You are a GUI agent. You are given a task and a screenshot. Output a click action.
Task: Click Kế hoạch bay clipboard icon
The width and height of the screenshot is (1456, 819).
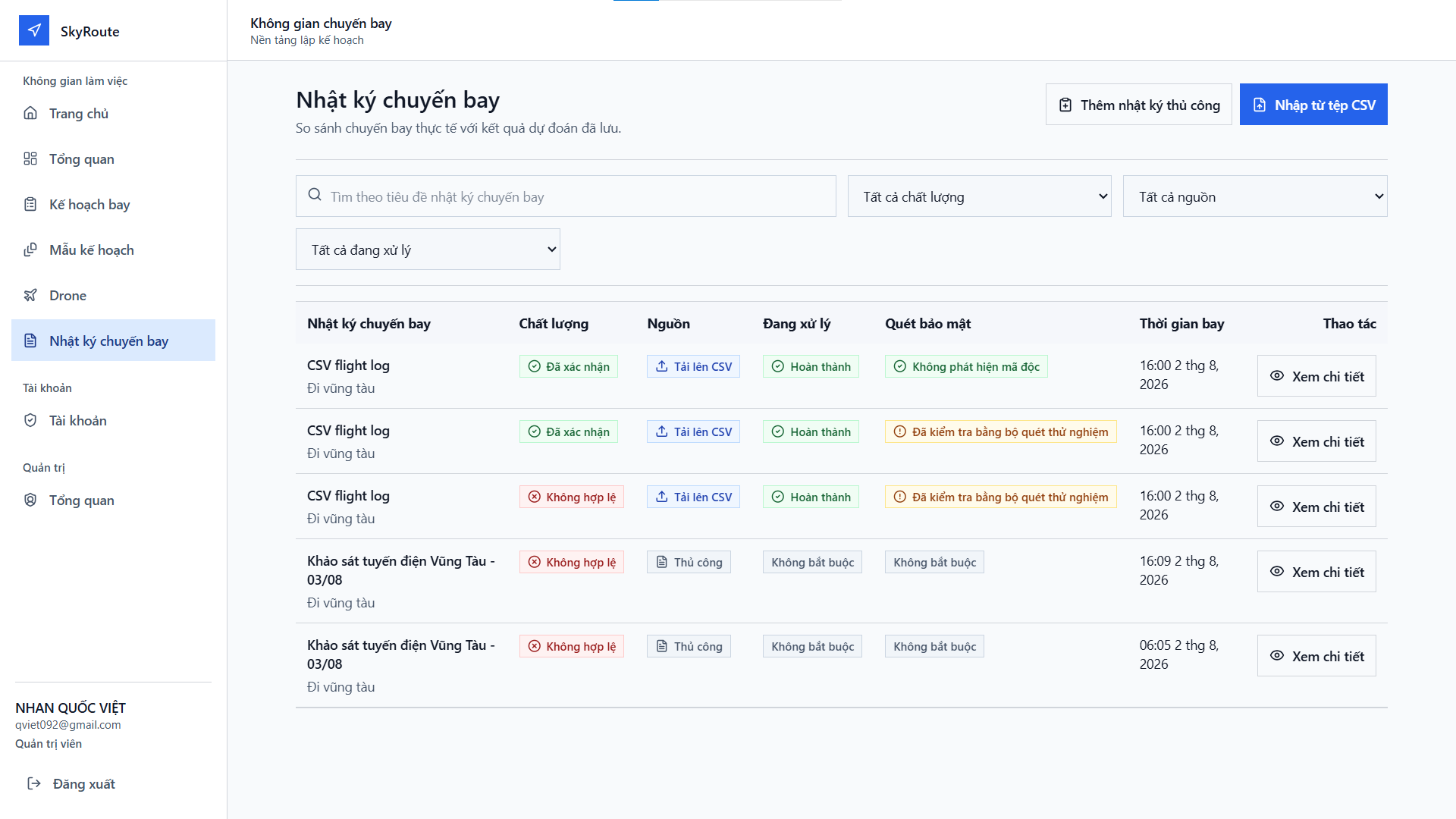click(x=30, y=204)
